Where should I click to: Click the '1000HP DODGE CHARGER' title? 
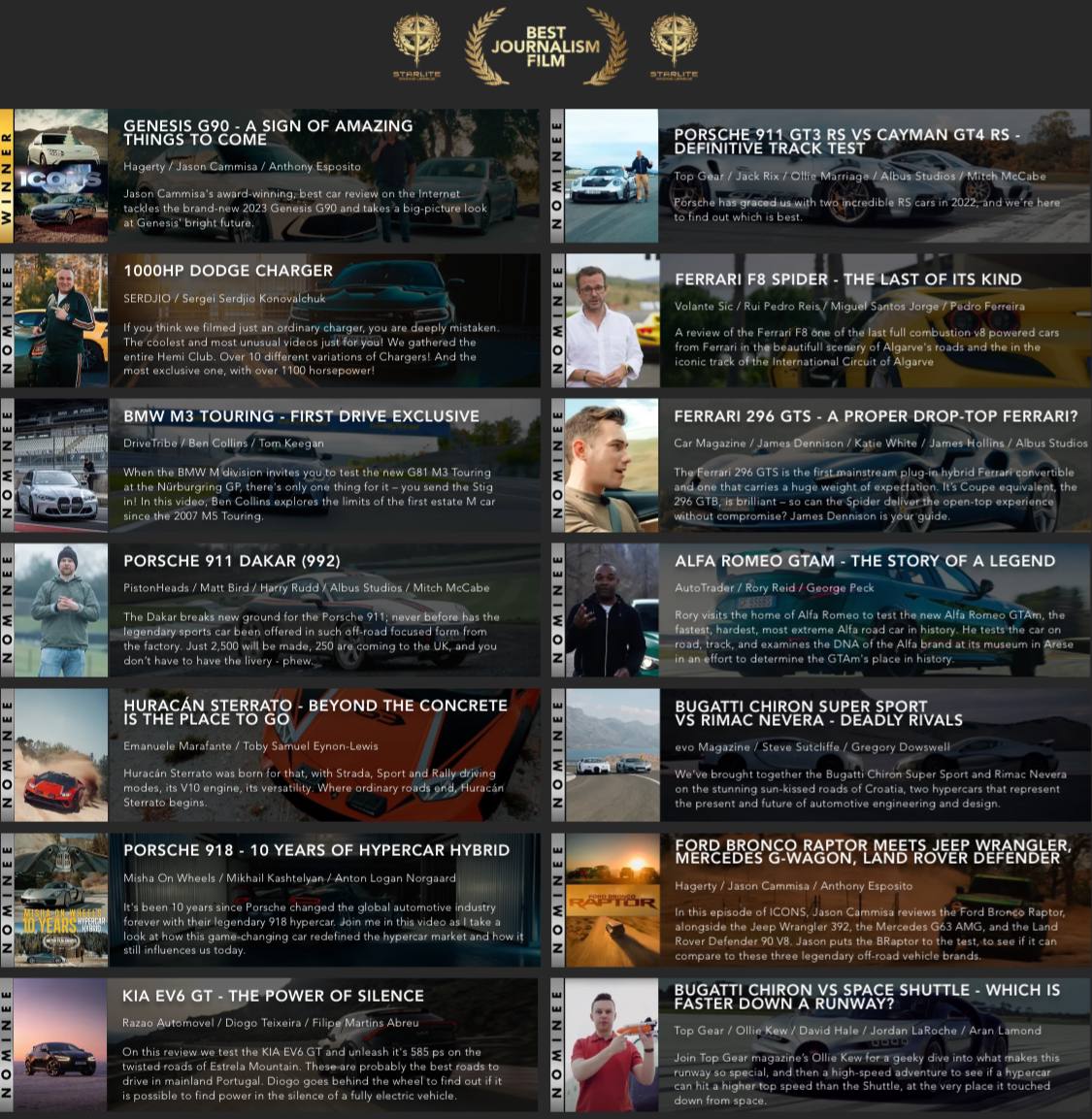(228, 271)
